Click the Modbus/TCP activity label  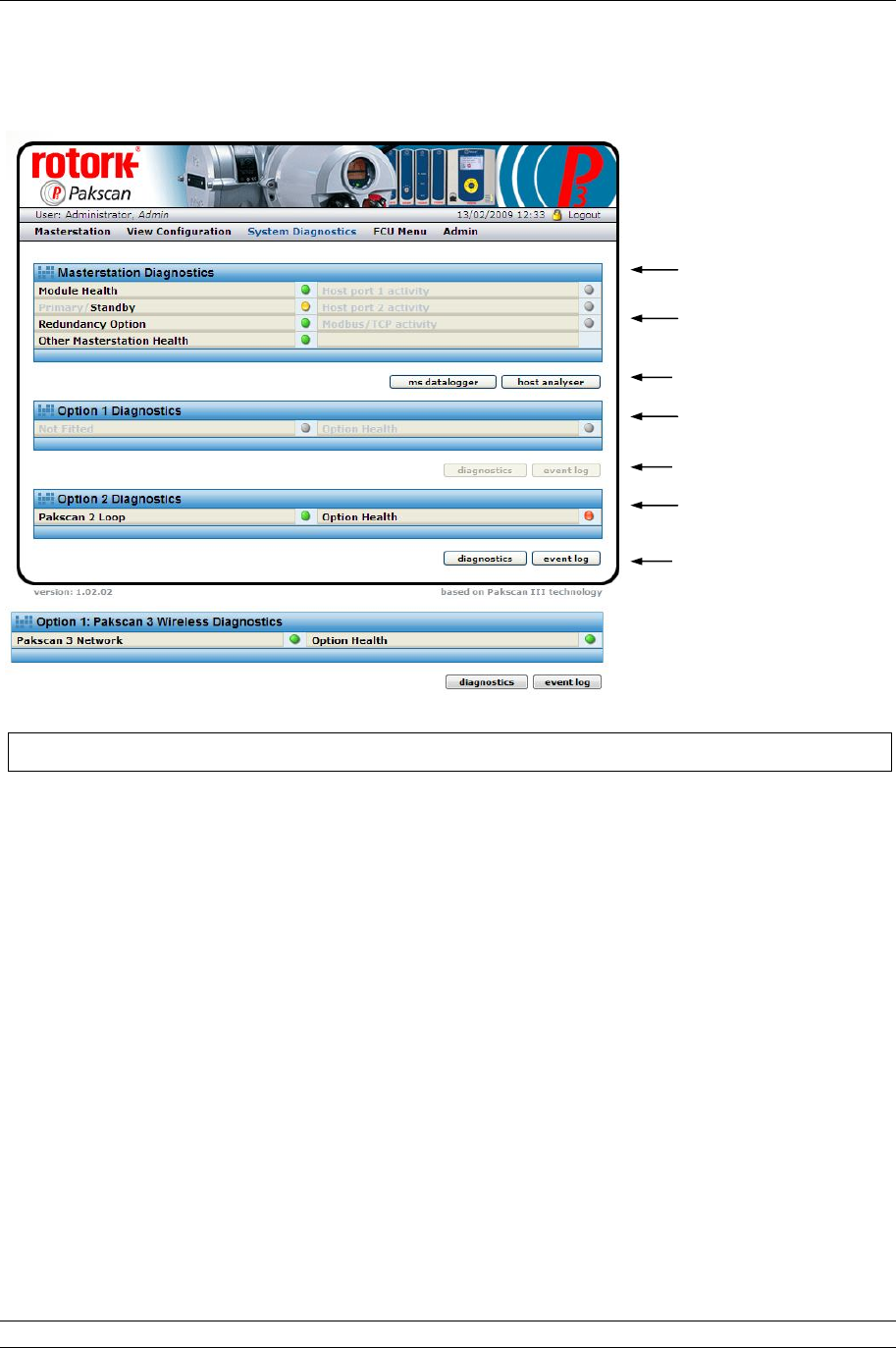(380, 325)
